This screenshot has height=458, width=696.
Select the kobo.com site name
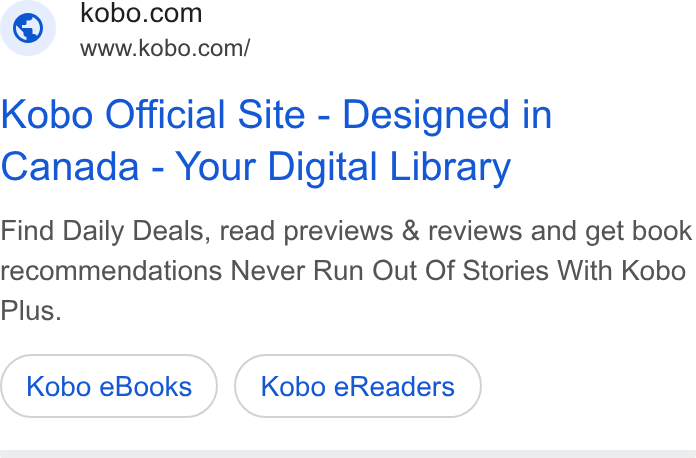tap(141, 13)
